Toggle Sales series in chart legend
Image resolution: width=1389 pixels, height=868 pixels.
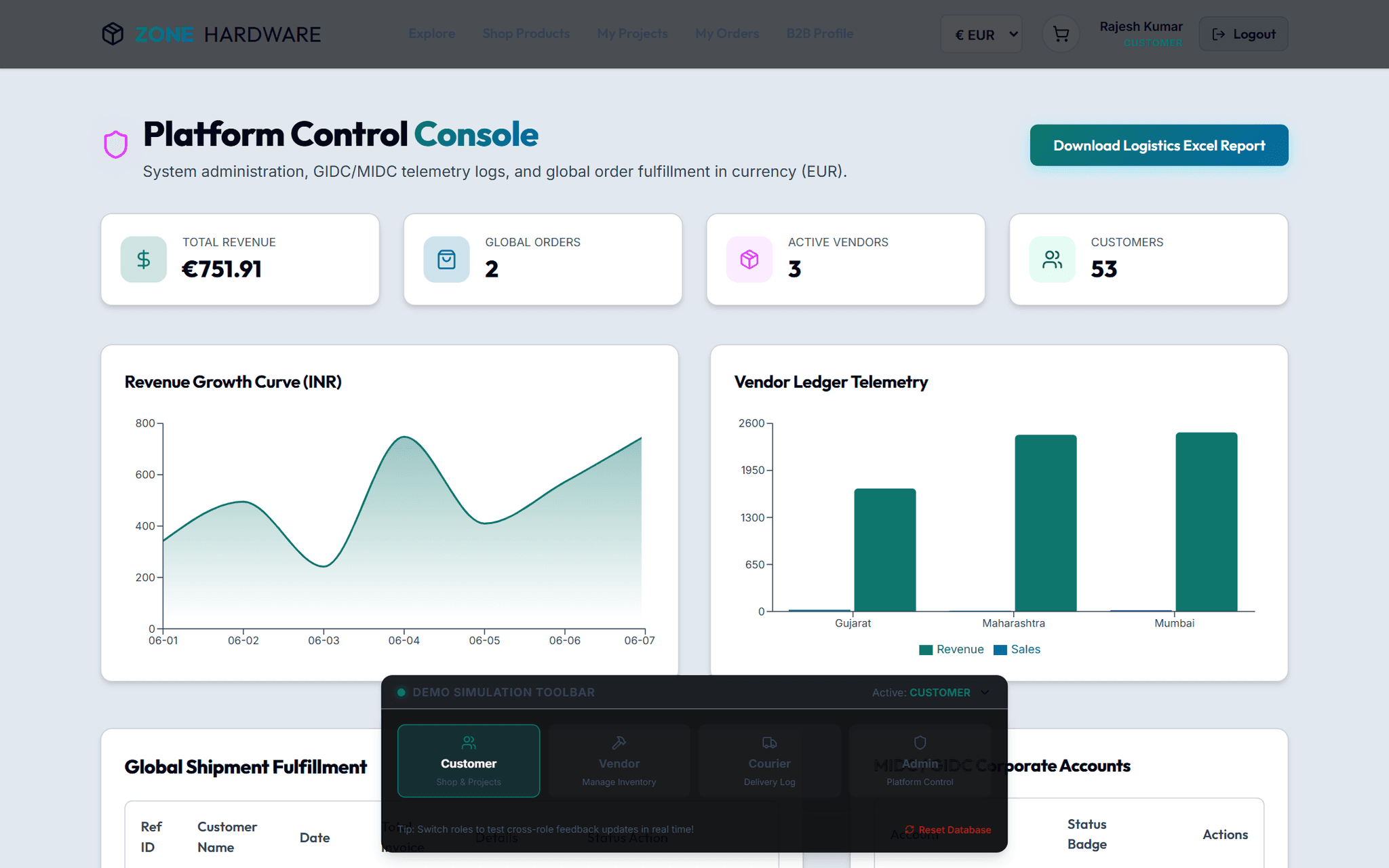tap(1017, 650)
